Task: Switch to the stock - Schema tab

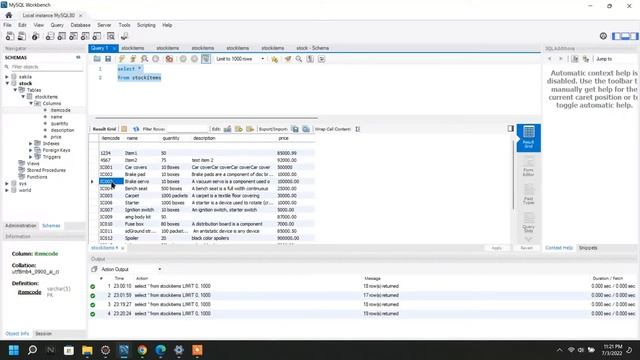Action: click(x=312, y=48)
